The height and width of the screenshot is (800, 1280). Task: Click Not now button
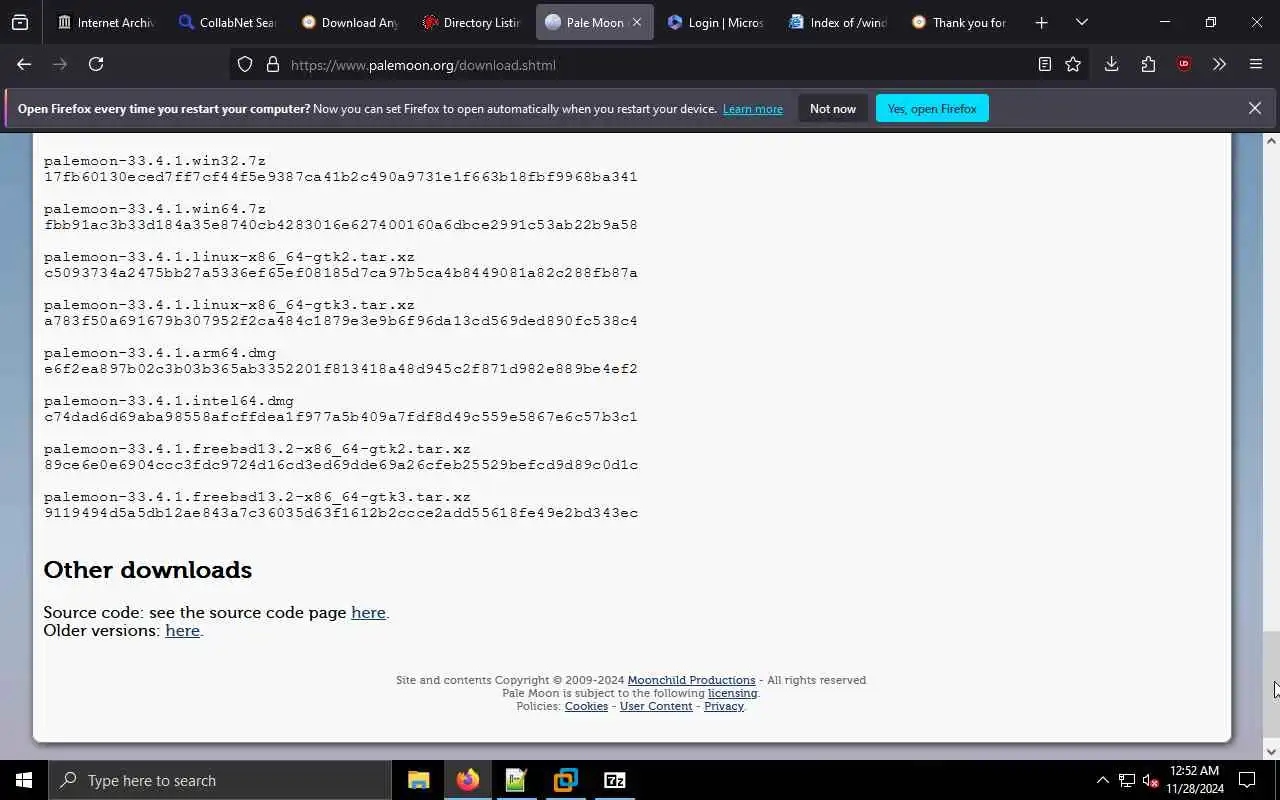pyautogui.click(x=833, y=108)
